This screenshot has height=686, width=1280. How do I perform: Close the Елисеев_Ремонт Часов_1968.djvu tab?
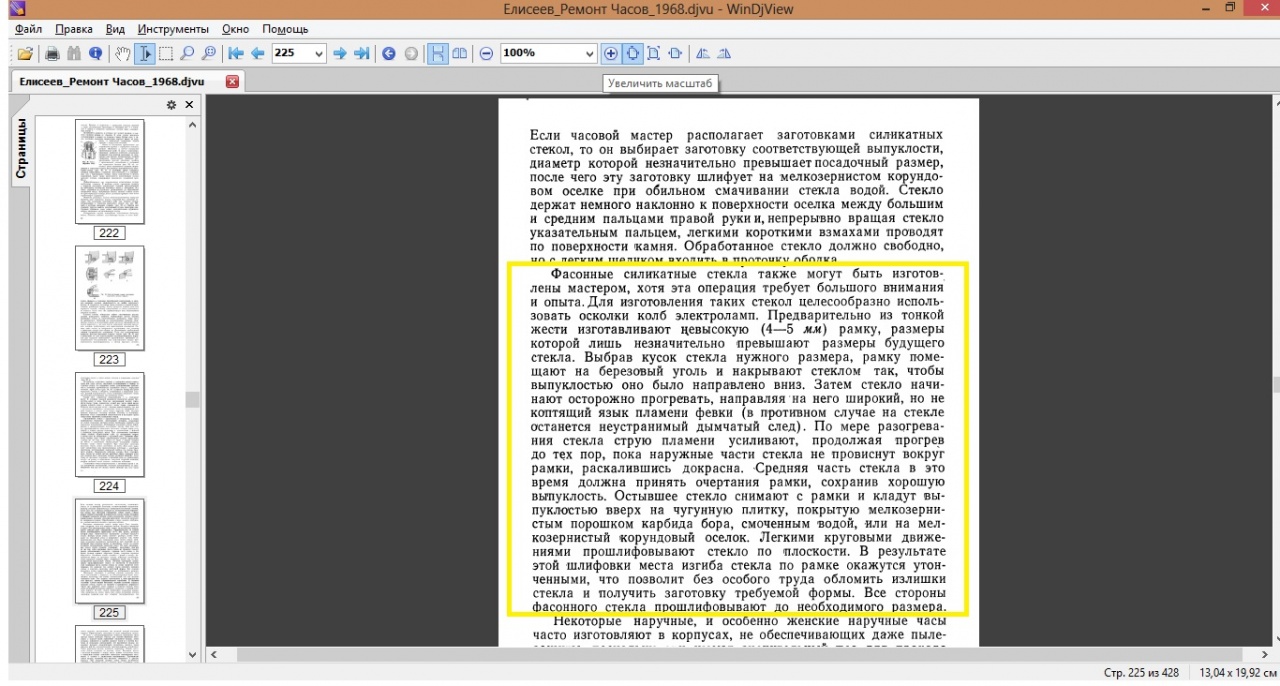pos(232,81)
